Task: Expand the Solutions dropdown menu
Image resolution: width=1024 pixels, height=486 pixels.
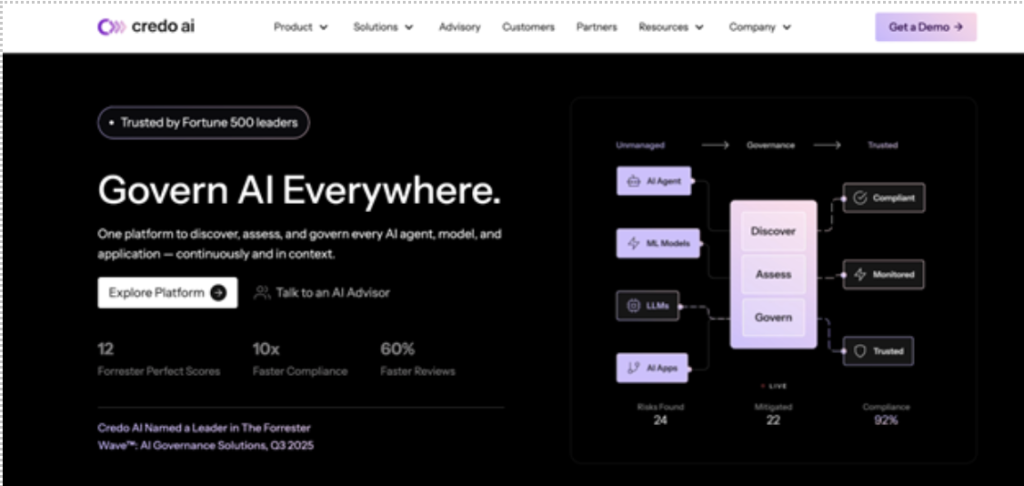Action: (x=383, y=27)
